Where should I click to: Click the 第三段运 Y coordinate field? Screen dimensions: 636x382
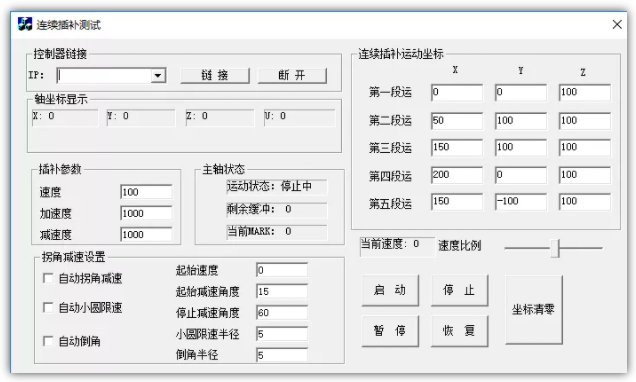[x=521, y=148]
